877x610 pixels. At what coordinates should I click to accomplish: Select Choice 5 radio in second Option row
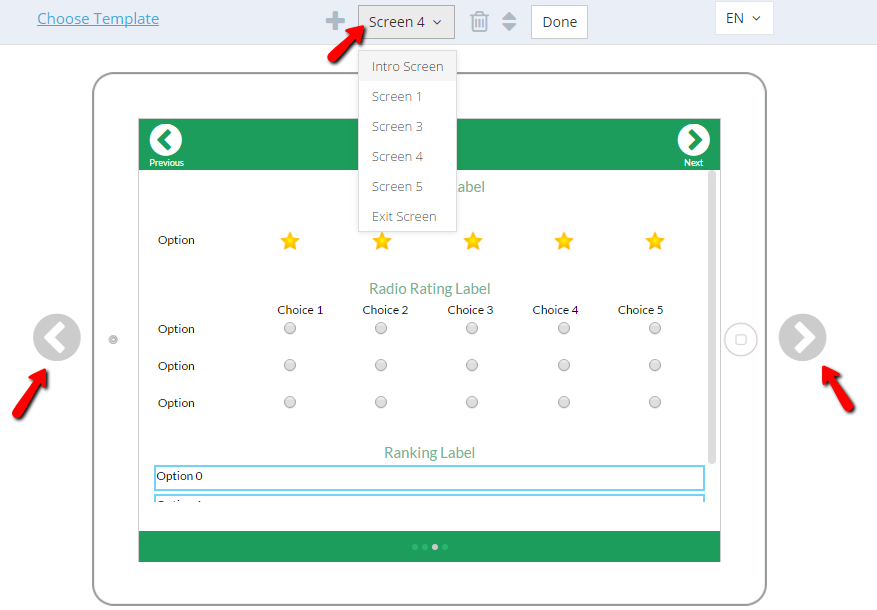click(655, 365)
